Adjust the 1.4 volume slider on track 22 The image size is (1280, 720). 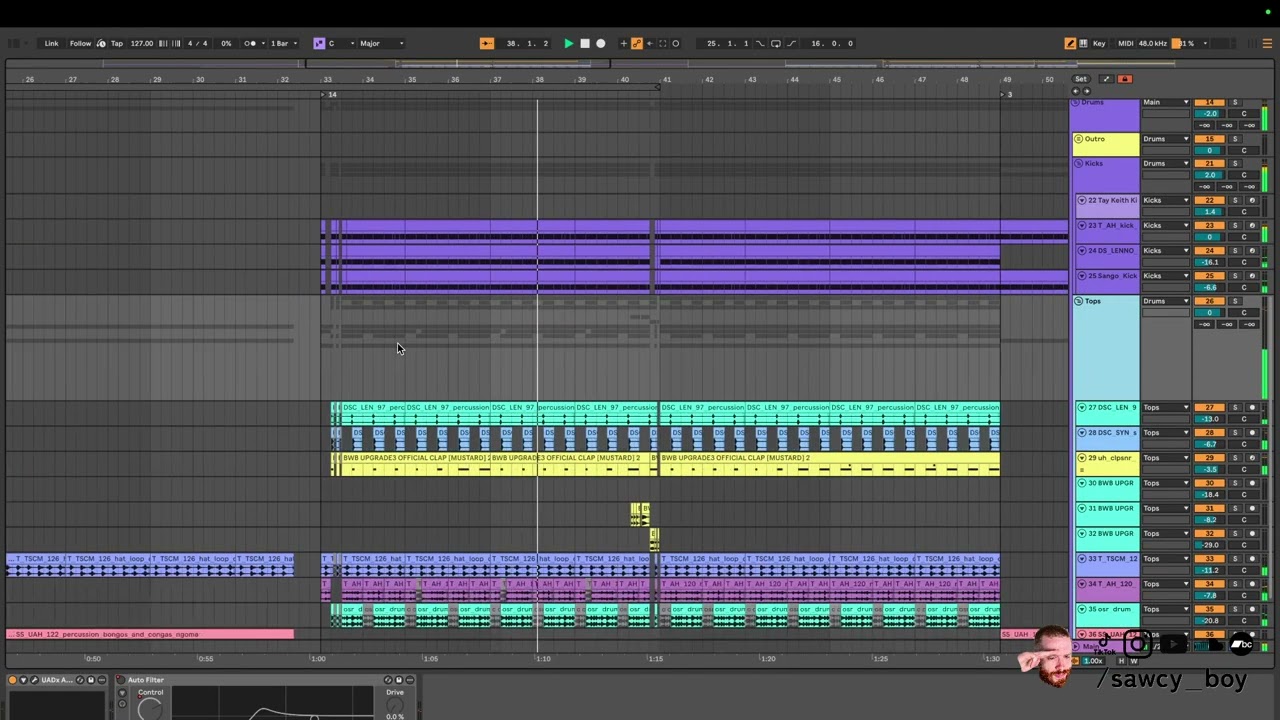1209,212
